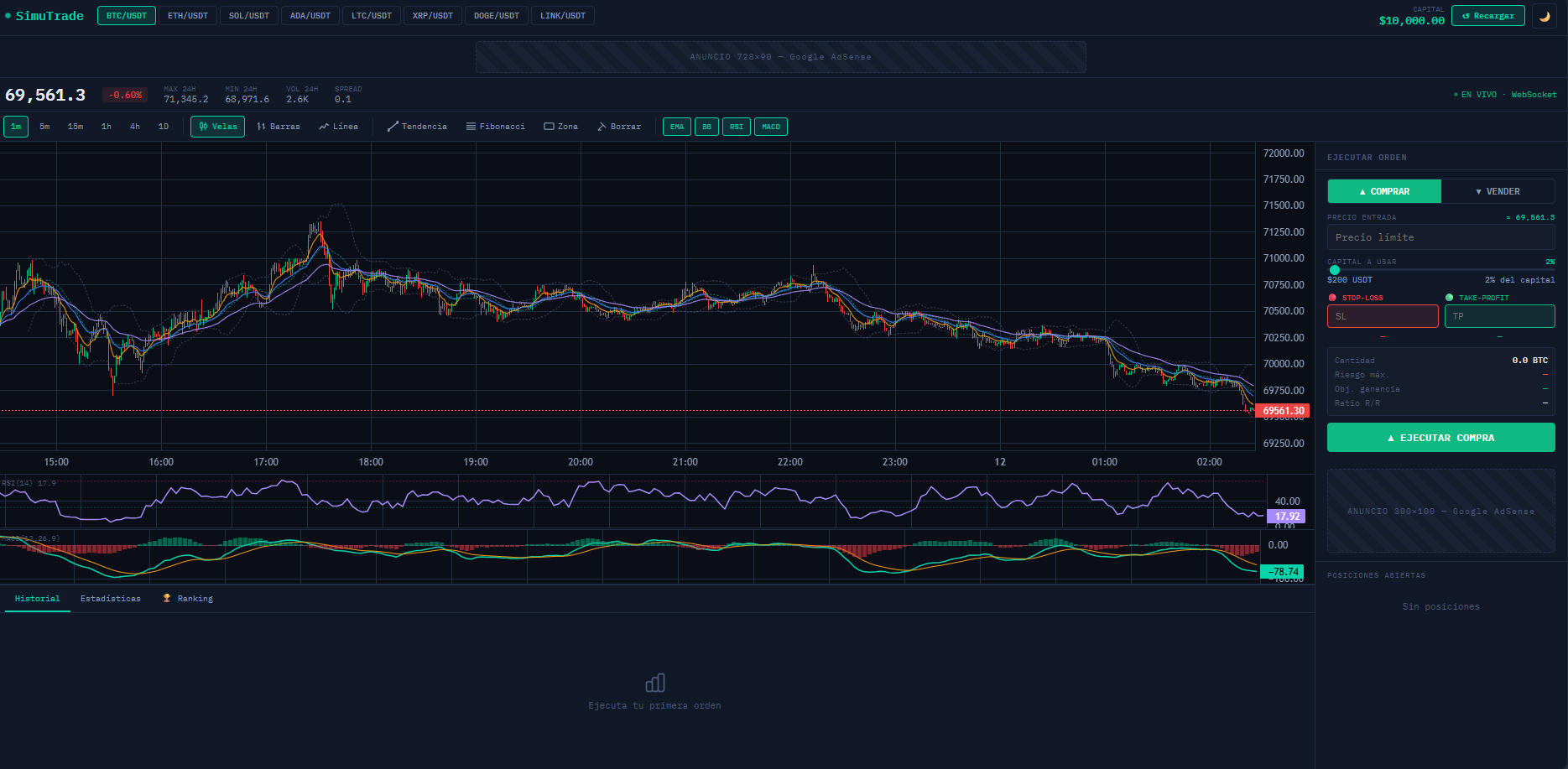The height and width of the screenshot is (769, 1568).
Task: Select the Zona rectangle tool
Action: [x=560, y=126]
